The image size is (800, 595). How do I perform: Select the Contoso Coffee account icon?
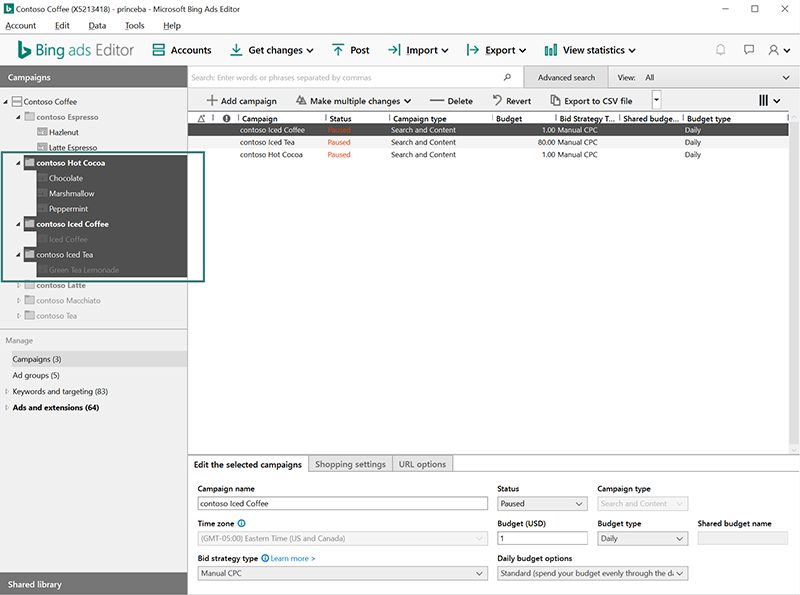[17, 101]
